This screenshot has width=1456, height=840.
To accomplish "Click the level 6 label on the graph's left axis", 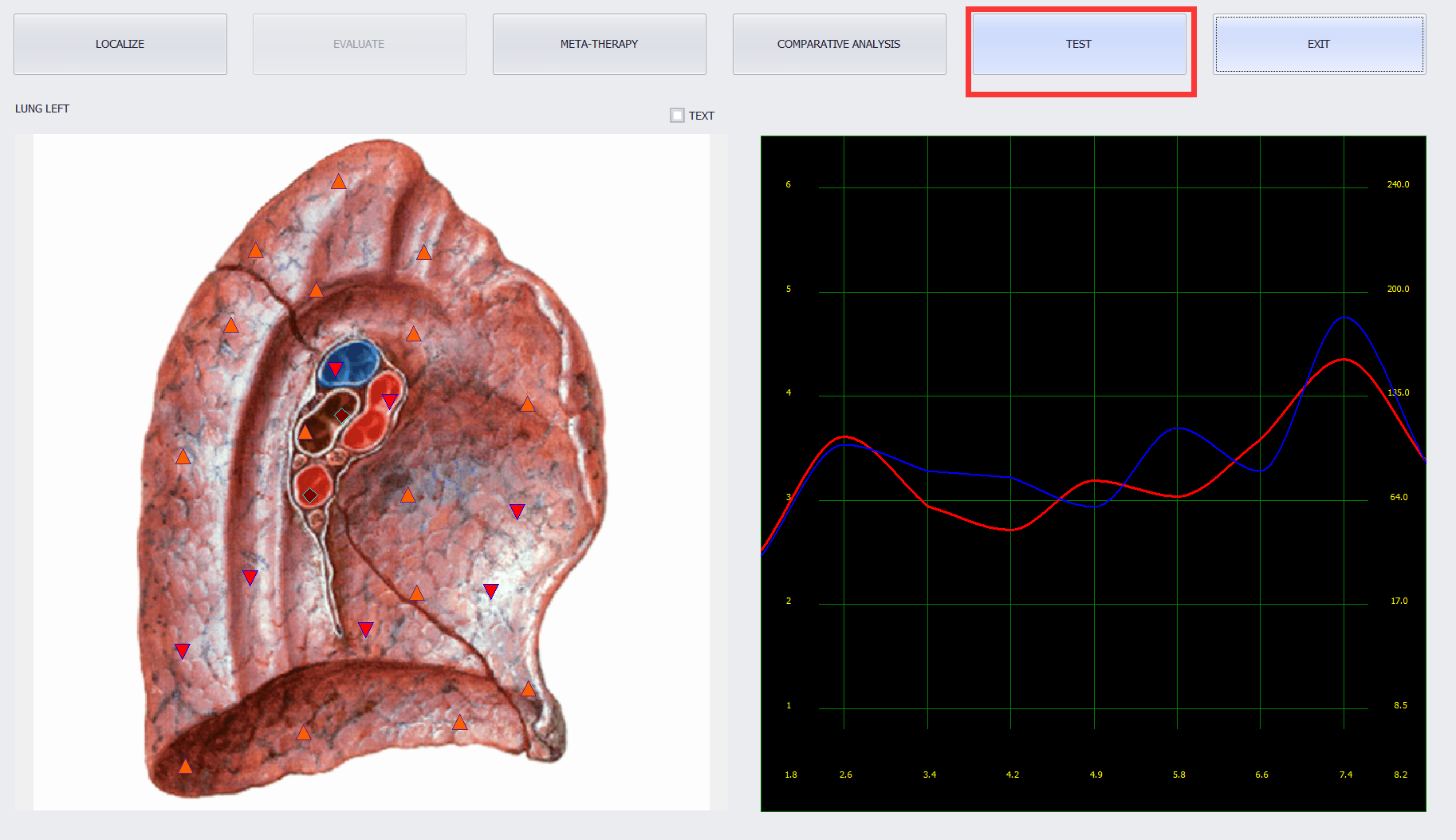I will coord(789,184).
